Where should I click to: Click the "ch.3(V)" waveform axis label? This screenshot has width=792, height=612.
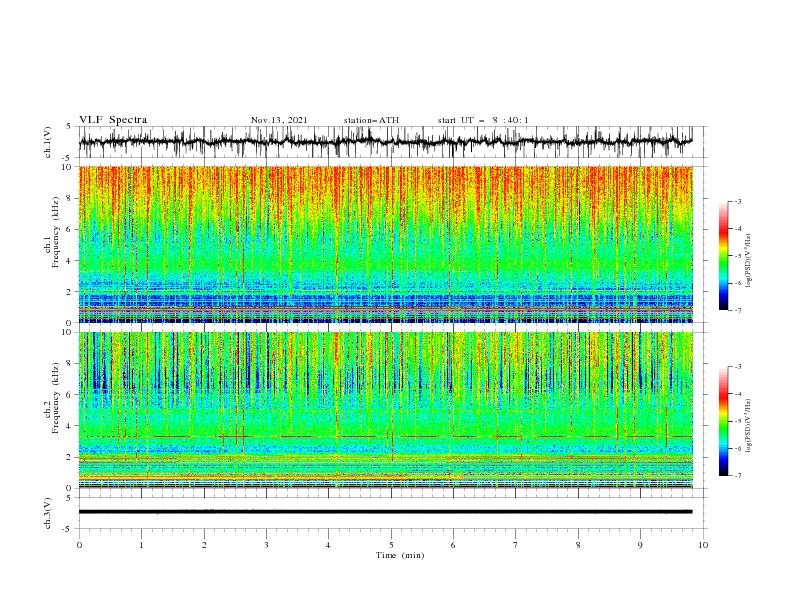click(x=48, y=513)
